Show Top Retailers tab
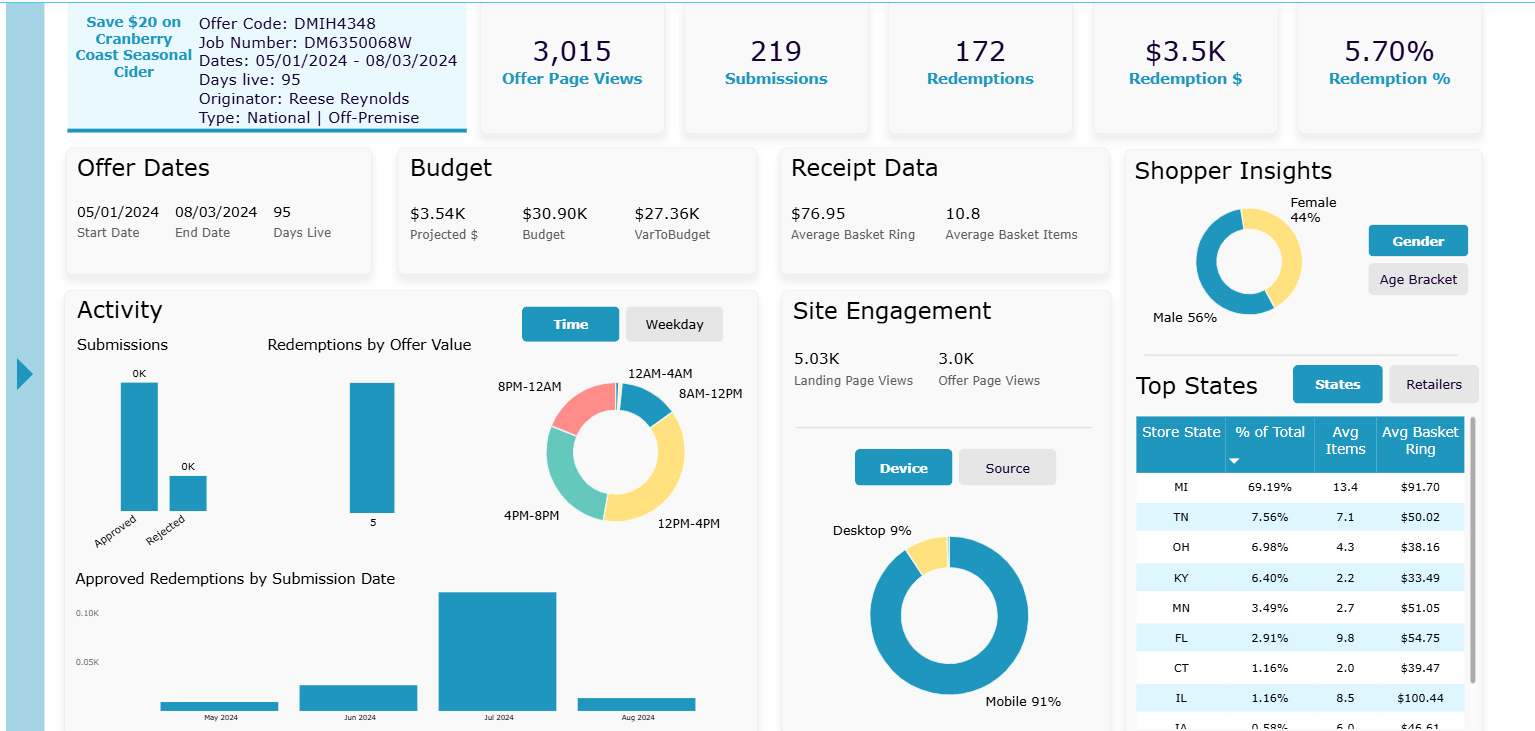The height and width of the screenshot is (731, 1535). (x=1433, y=384)
